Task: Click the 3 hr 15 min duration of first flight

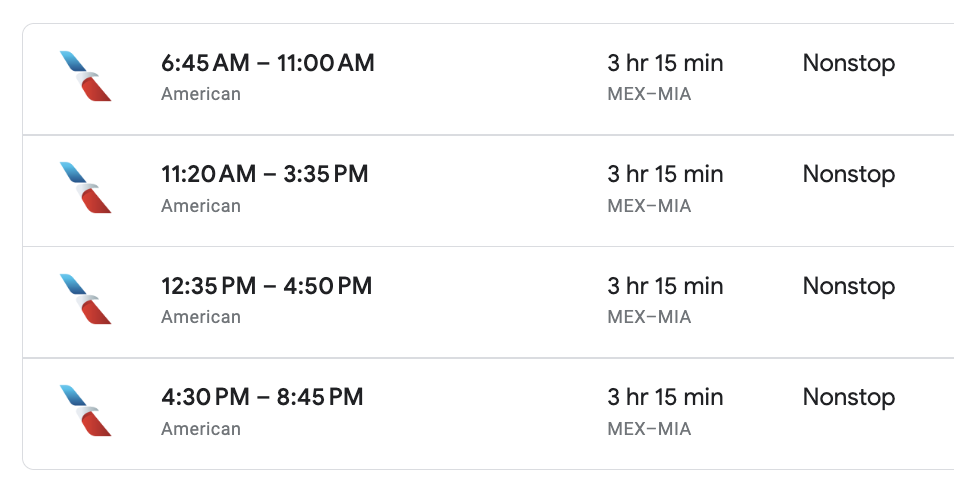Action: (665, 63)
